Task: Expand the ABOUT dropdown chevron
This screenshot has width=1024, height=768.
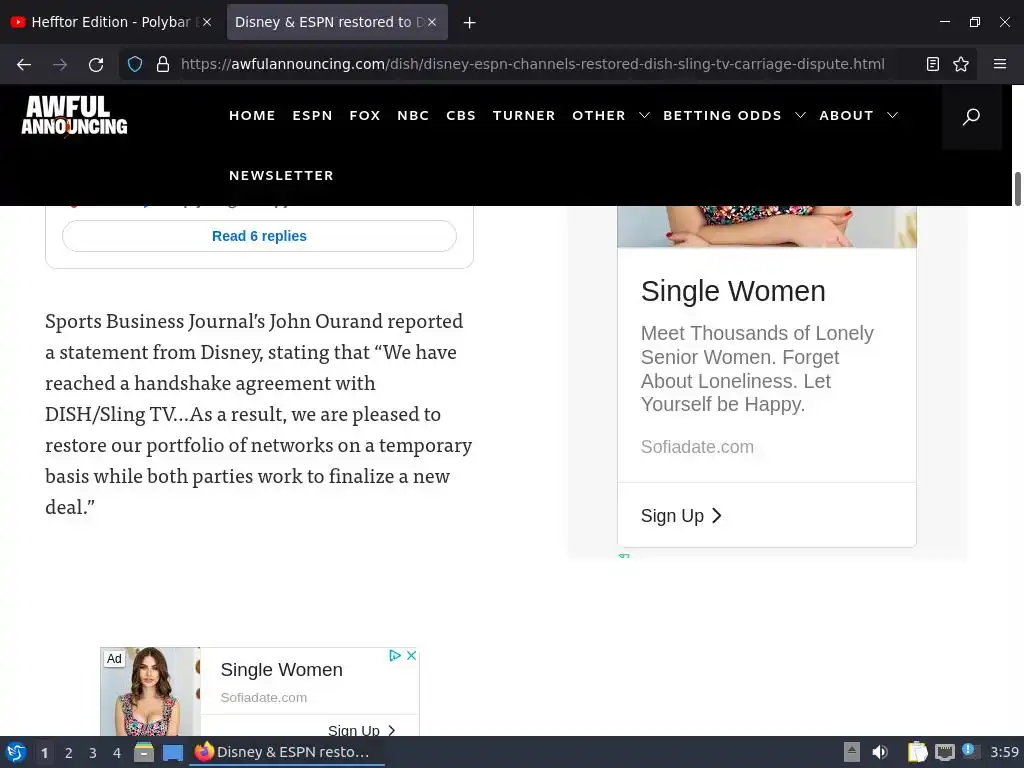Action: tap(892, 116)
